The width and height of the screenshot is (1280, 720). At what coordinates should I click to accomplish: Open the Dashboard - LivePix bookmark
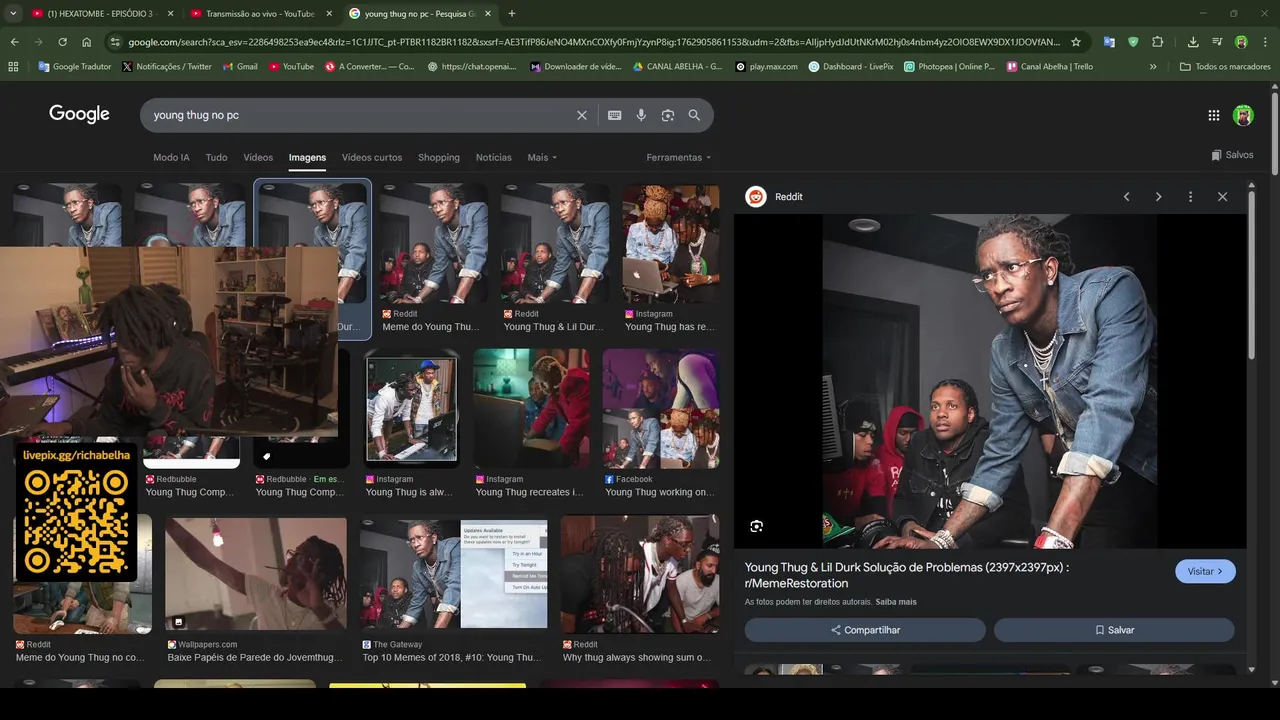click(851, 67)
